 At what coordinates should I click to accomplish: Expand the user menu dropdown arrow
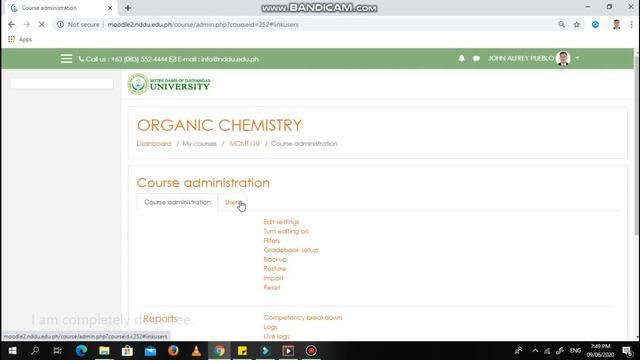(x=577, y=58)
